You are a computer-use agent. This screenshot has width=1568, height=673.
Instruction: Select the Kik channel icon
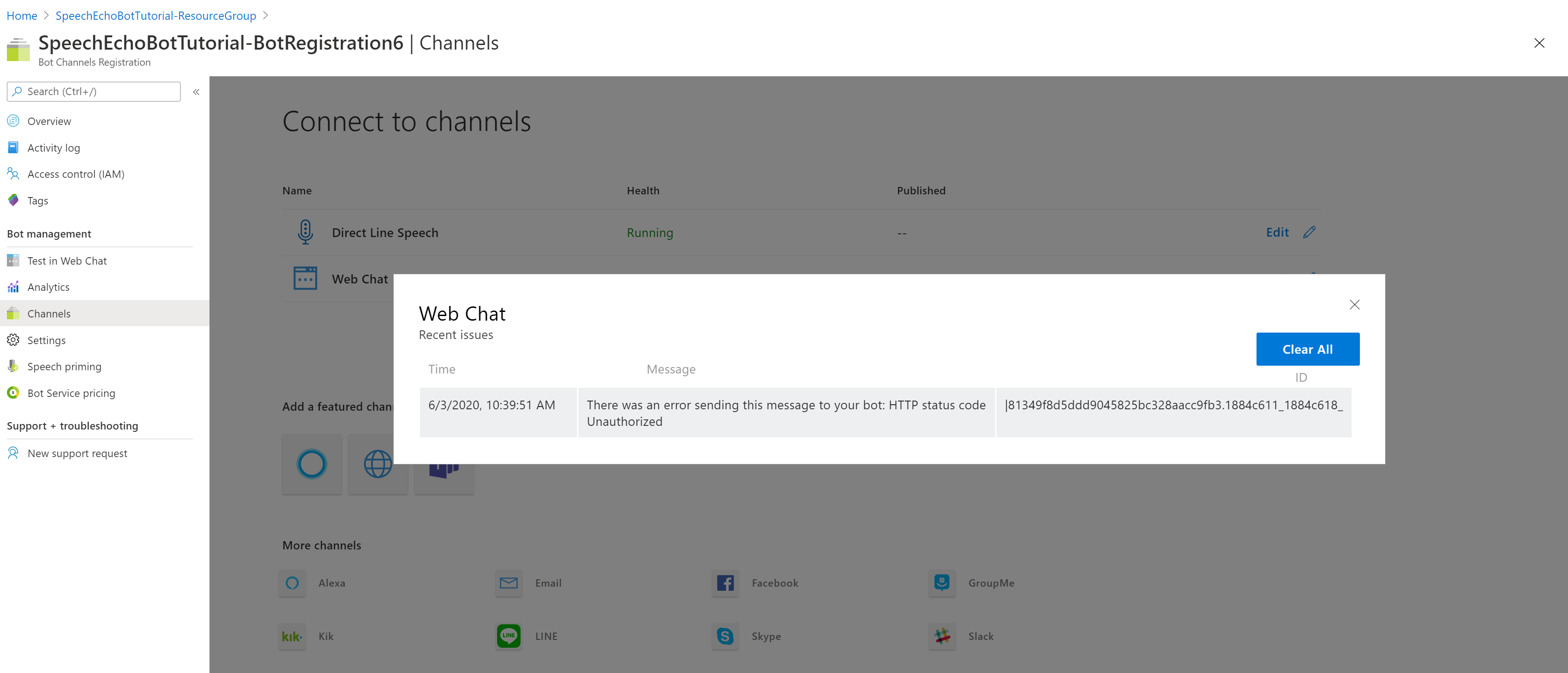click(292, 636)
